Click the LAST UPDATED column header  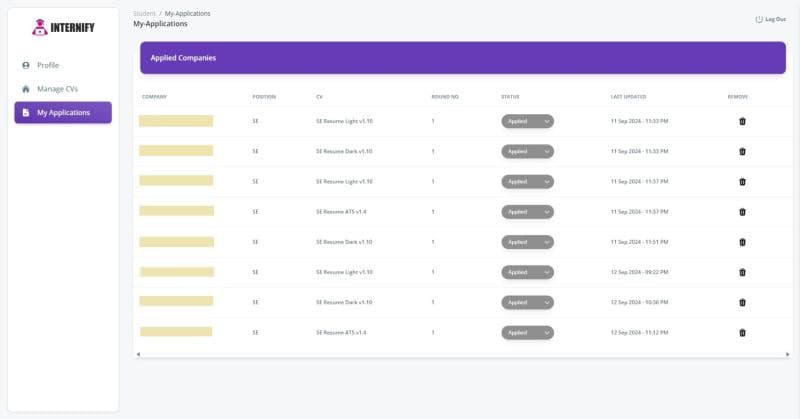coord(629,96)
